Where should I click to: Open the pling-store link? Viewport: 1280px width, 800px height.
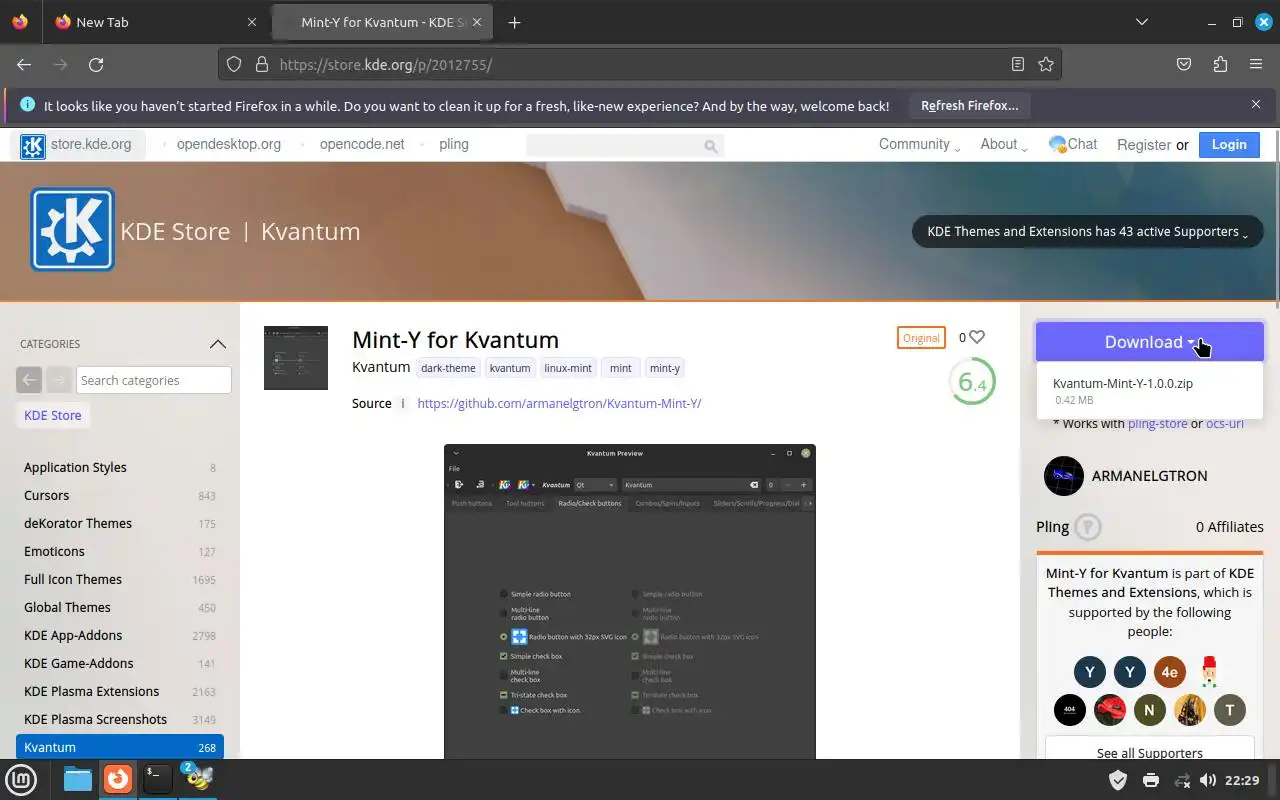tap(1158, 423)
